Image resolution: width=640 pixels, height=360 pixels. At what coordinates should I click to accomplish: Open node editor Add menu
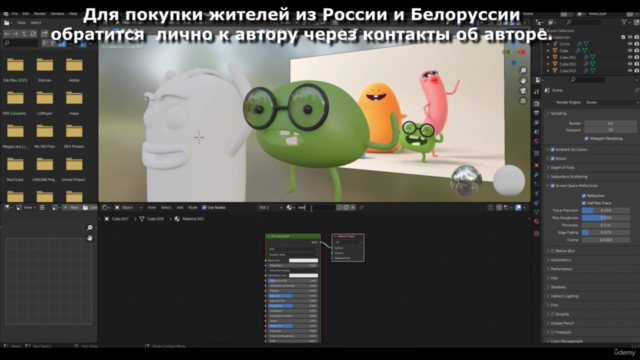click(x=180, y=207)
